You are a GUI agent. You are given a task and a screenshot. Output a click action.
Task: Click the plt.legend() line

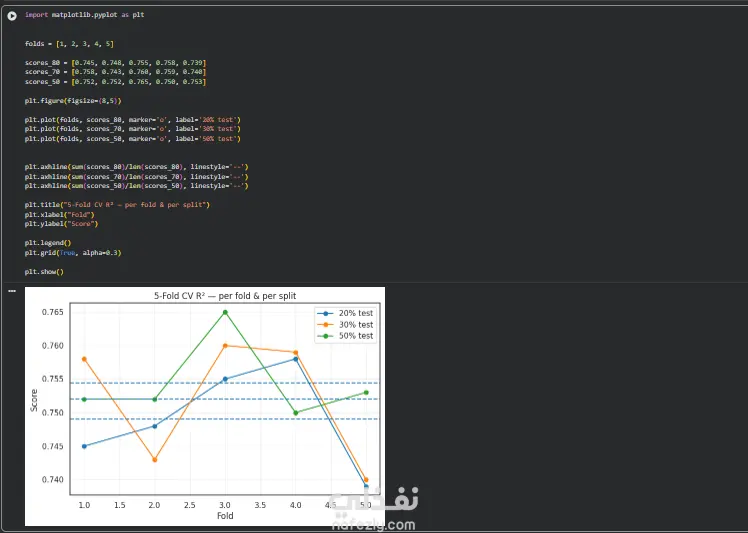(48, 243)
